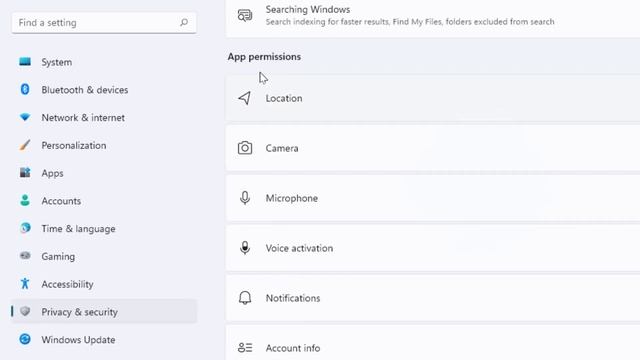Open the System settings category
Screen dimensions: 640x360
point(104,62)
